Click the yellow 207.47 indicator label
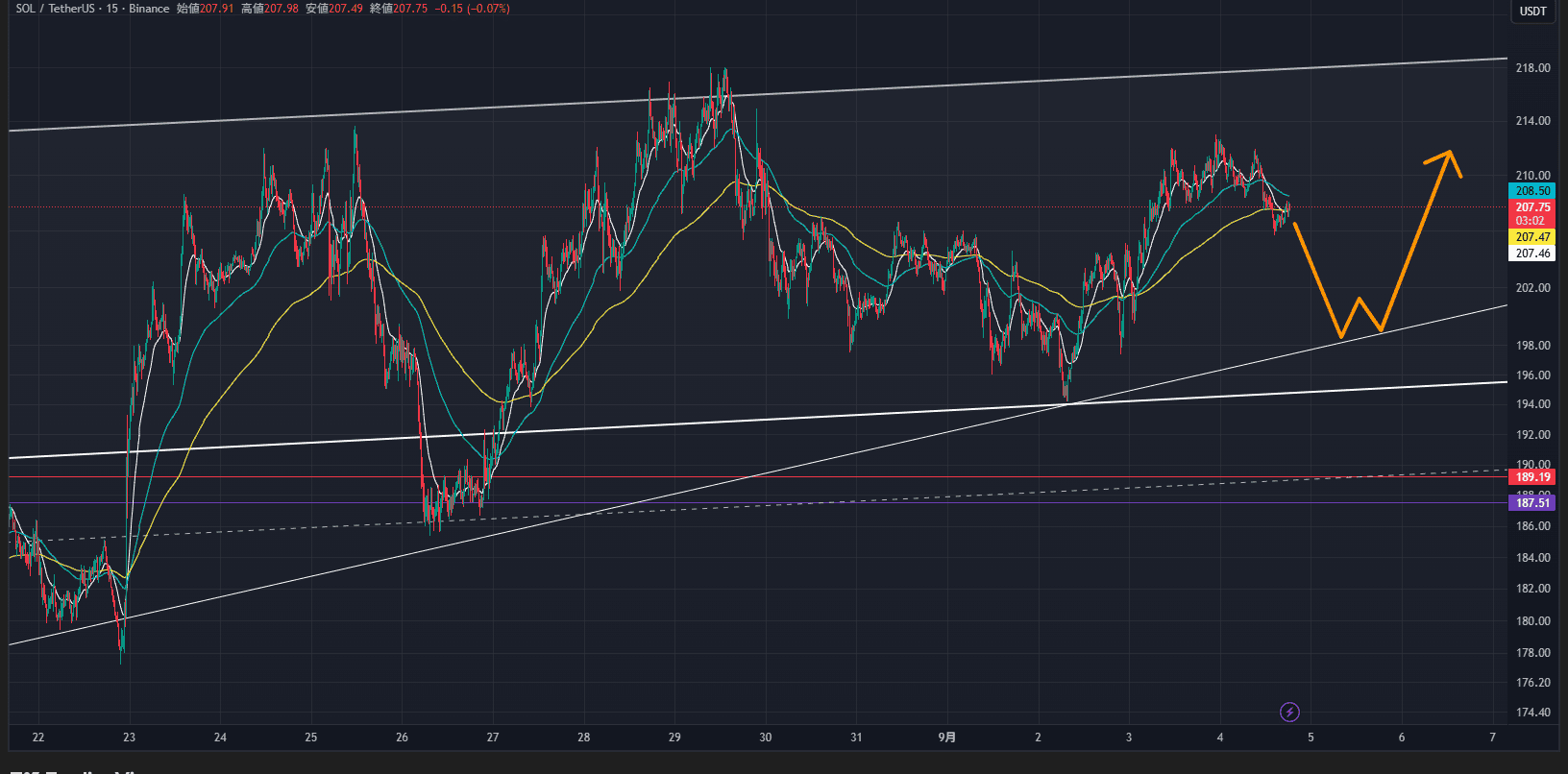Image resolution: width=1568 pixels, height=774 pixels. click(x=1532, y=237)
